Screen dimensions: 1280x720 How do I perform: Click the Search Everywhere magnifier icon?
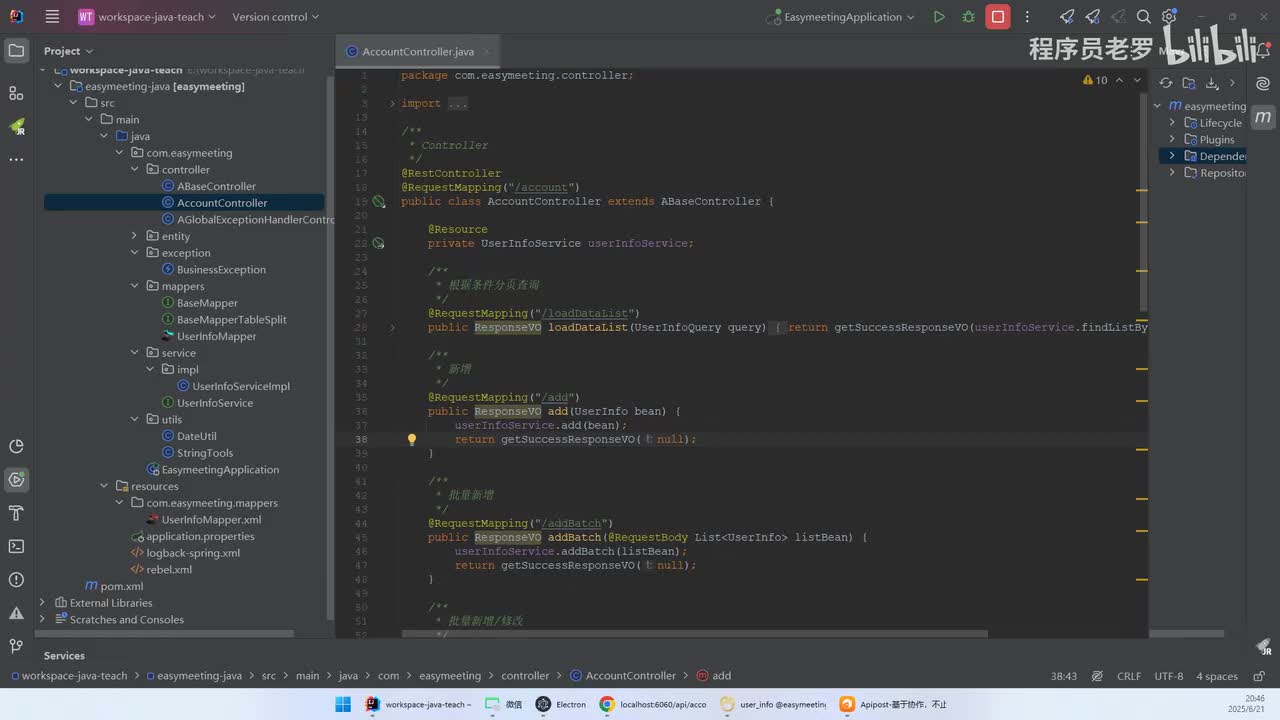[1144, 17]
